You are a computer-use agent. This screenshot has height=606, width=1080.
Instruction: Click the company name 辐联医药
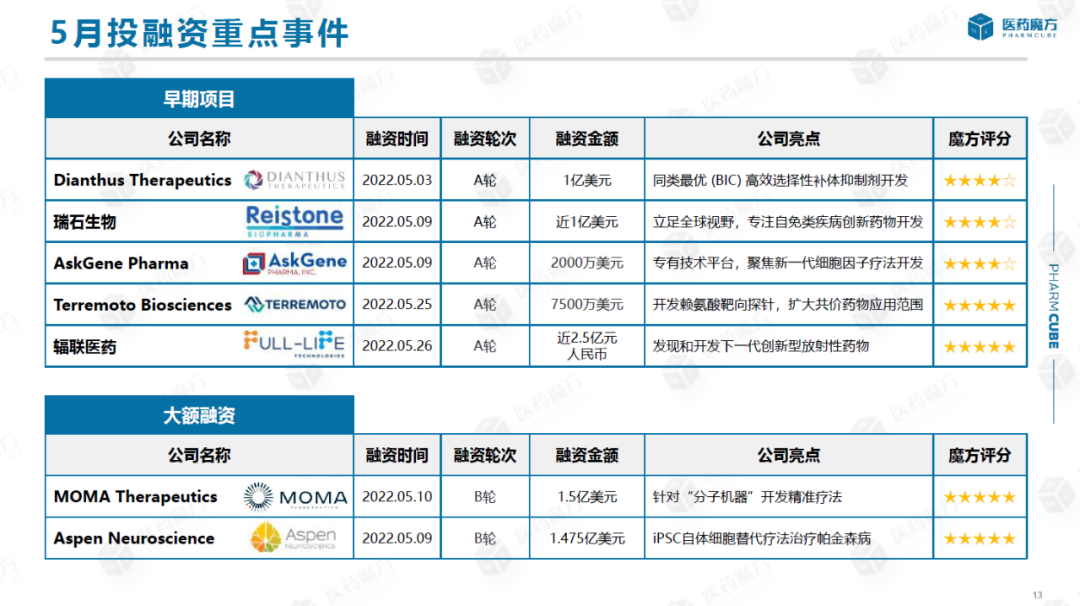pos(85,347)
